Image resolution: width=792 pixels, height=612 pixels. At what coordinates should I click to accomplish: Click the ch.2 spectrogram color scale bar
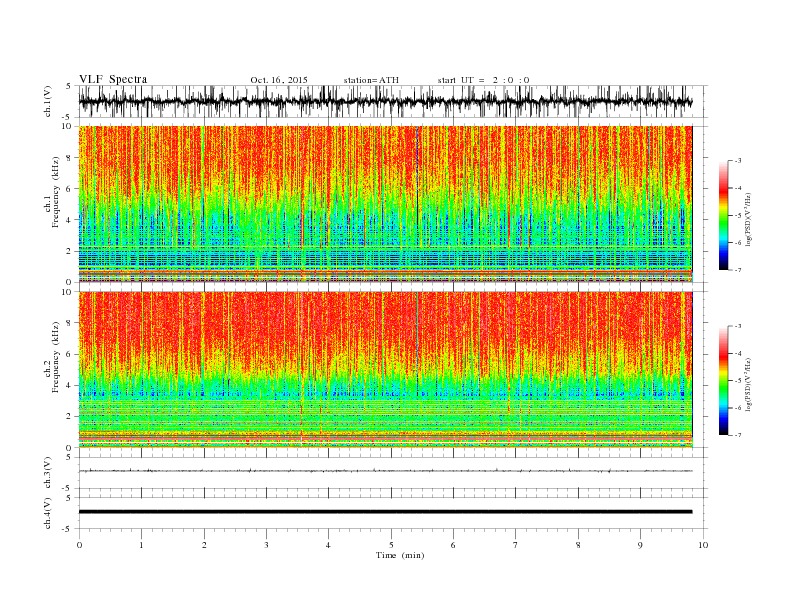point(723,380)
